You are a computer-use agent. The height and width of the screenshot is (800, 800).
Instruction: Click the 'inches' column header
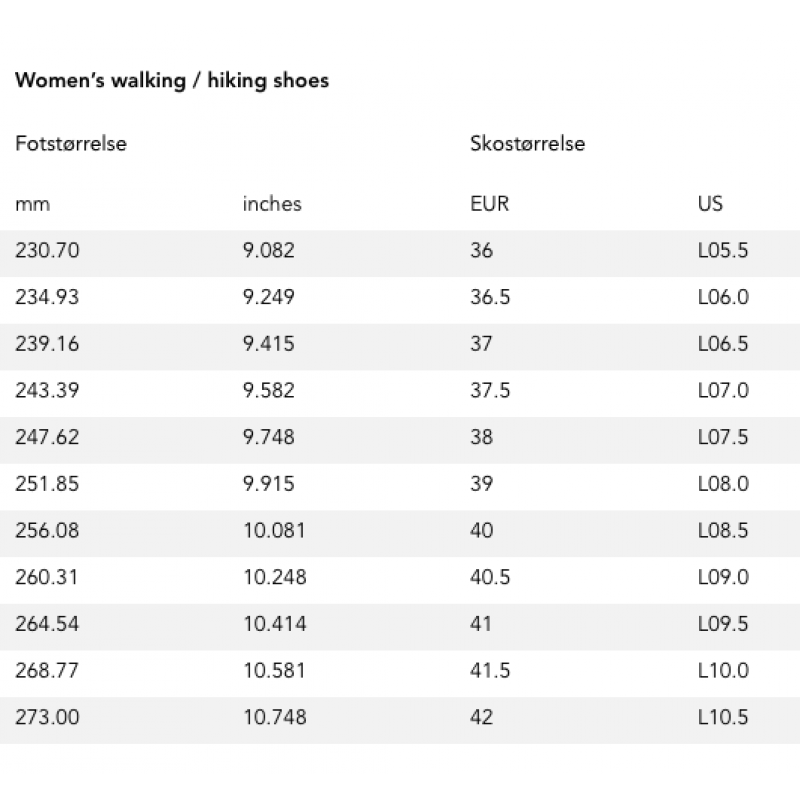click(x=272, y=204)
